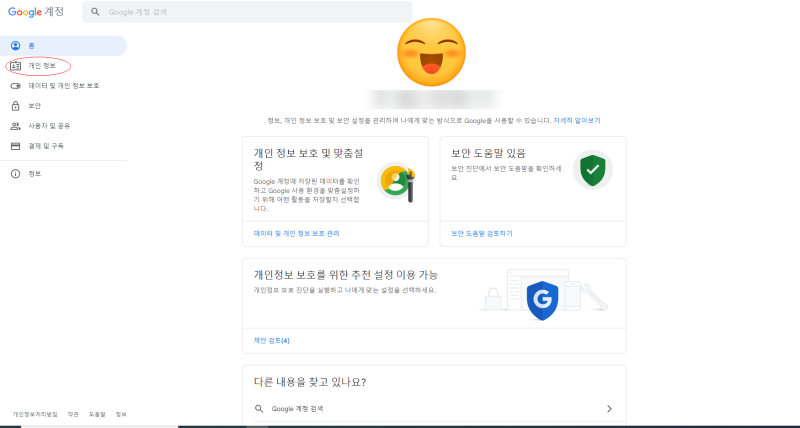Click the 다른 내용을 찾고 있나요? heading
Image resolution: width=800 pixels, height=428 pixels.
[x=310, y=382]
